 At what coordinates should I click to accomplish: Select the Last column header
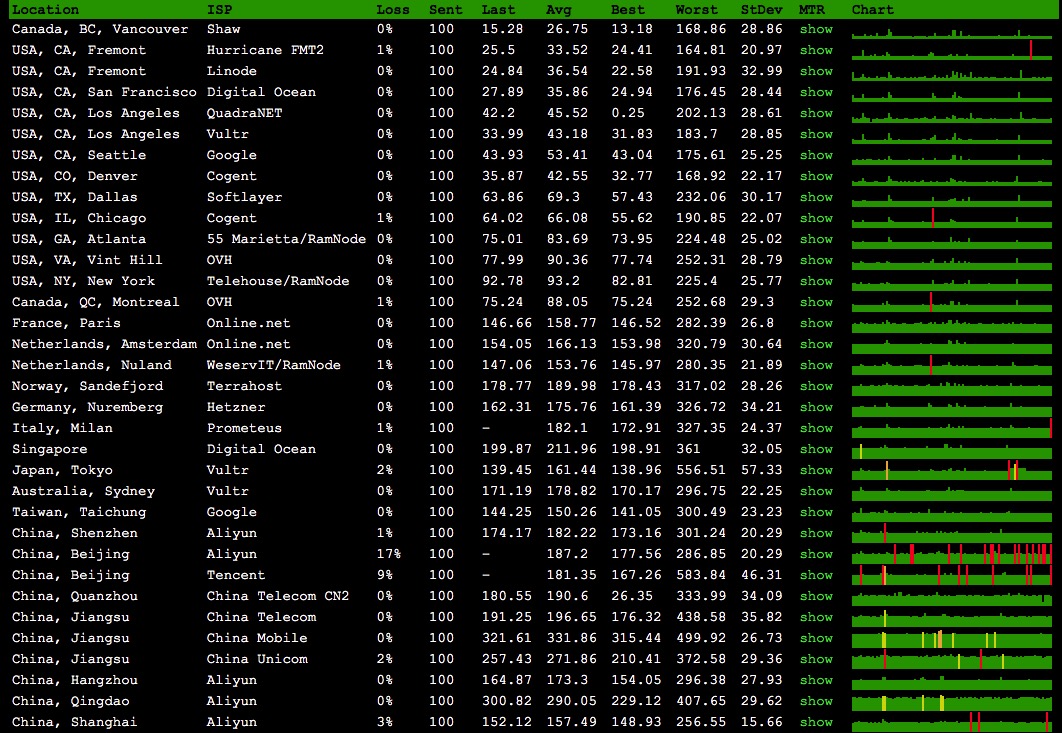(x=498, y=9)
